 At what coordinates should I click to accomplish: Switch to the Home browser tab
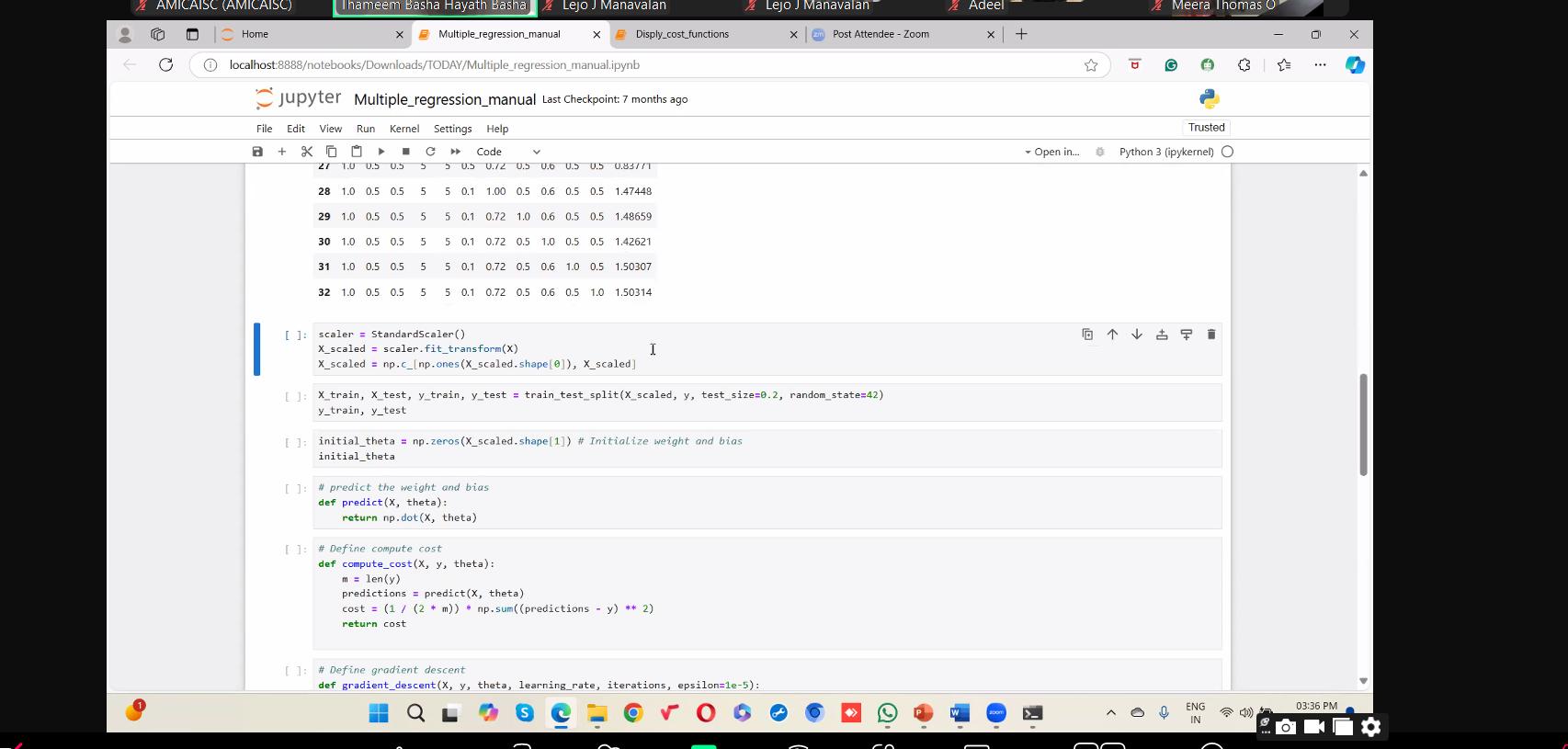[x=311, y=34]
